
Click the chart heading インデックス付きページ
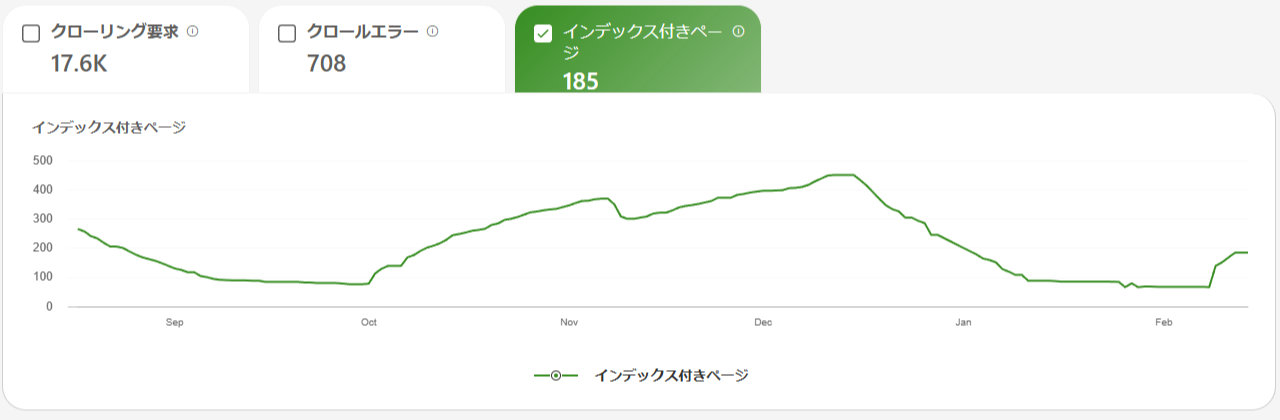tap(109, 127)
